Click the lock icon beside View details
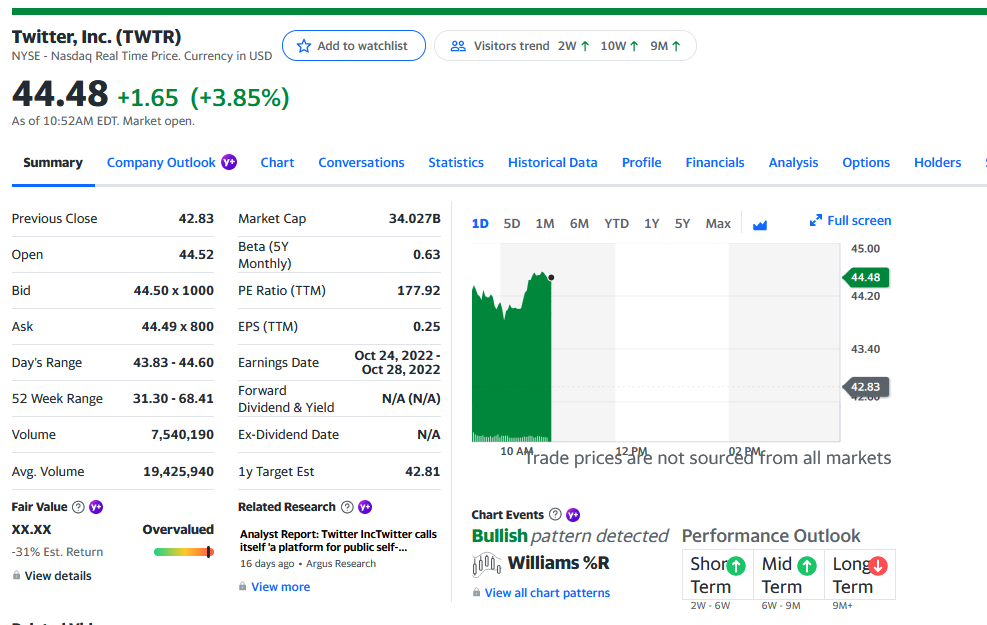The height and width of the screenshot is (625, 987). [16, 575]
